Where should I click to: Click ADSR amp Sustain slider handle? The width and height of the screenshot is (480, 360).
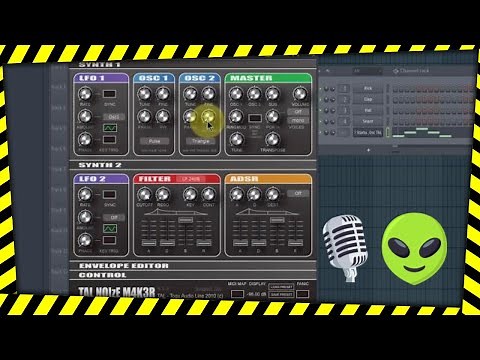click(277, 220)
